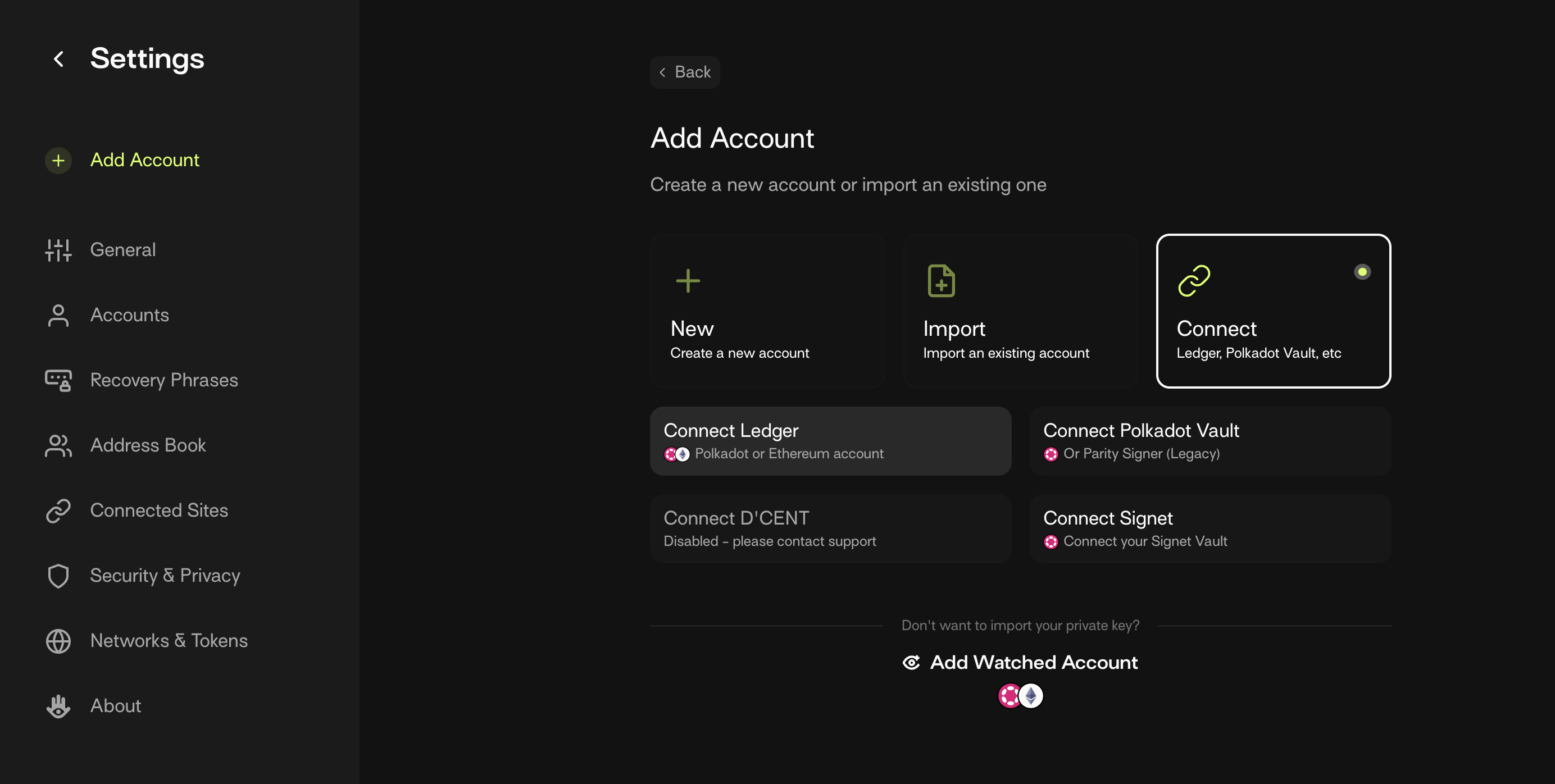Click the Connected Sites chain icon
The height and width of the screenshot is (784, 1555).
click(x=58, y=510)
